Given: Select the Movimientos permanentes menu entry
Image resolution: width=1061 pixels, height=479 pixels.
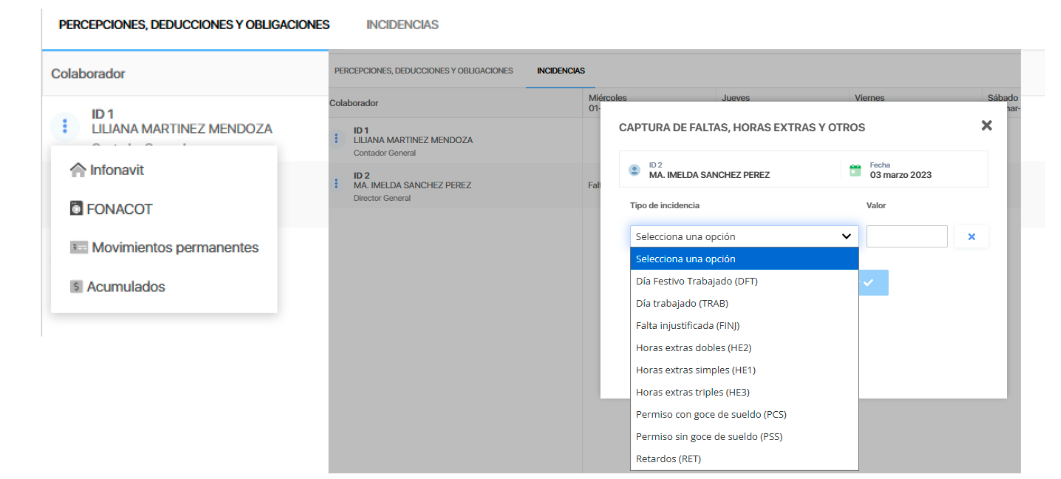Looking at the screenshot, I should 175,247.
